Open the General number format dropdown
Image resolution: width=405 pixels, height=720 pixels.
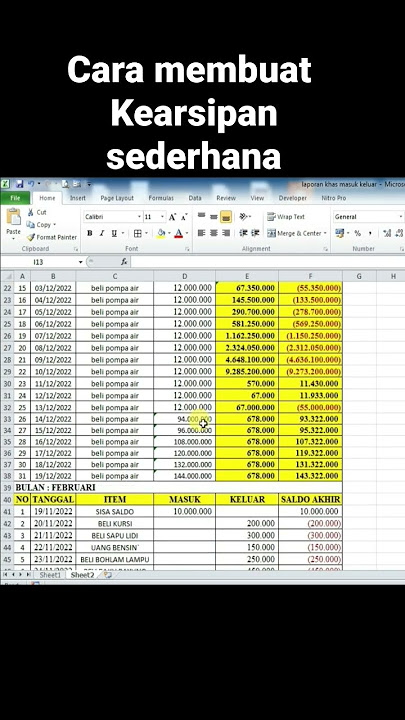401,217
